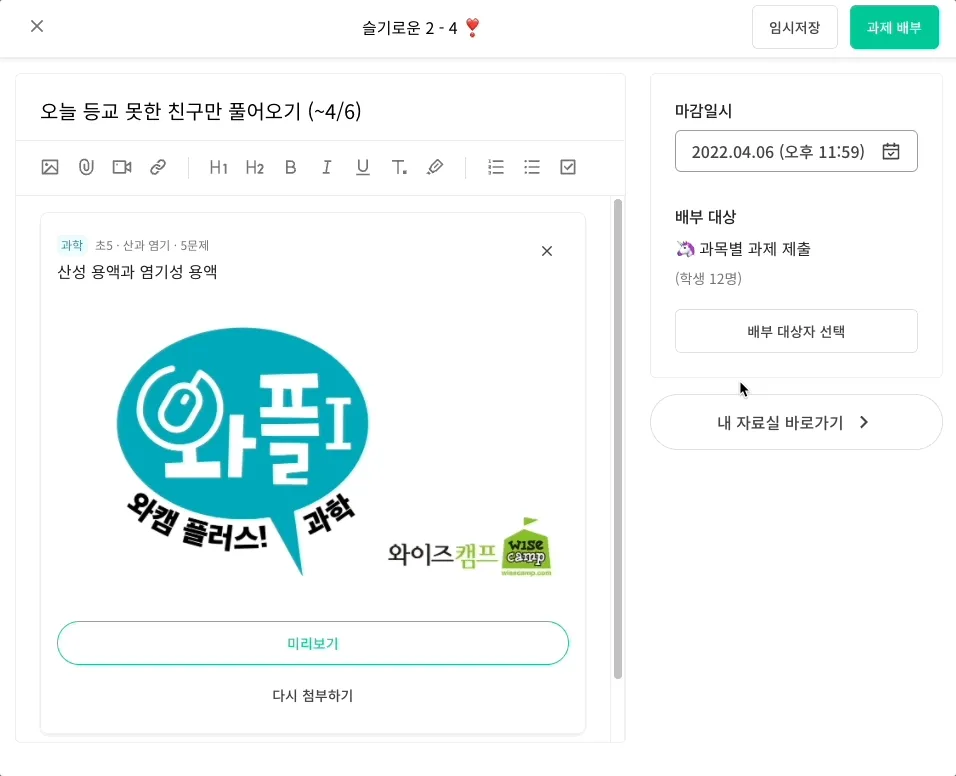Apply Heading 2 style

pos(254,167)
